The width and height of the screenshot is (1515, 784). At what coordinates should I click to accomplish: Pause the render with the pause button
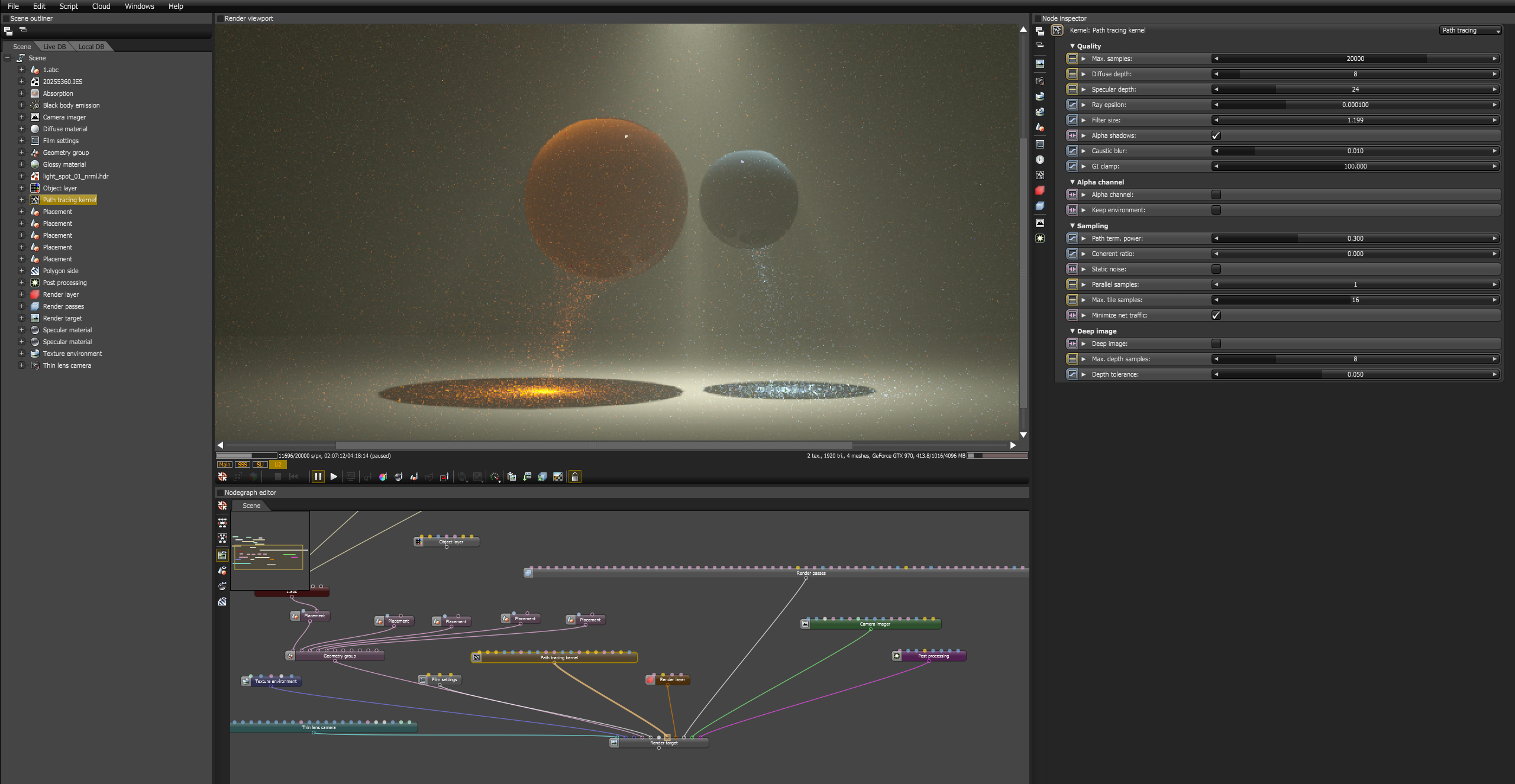point(318,477)
